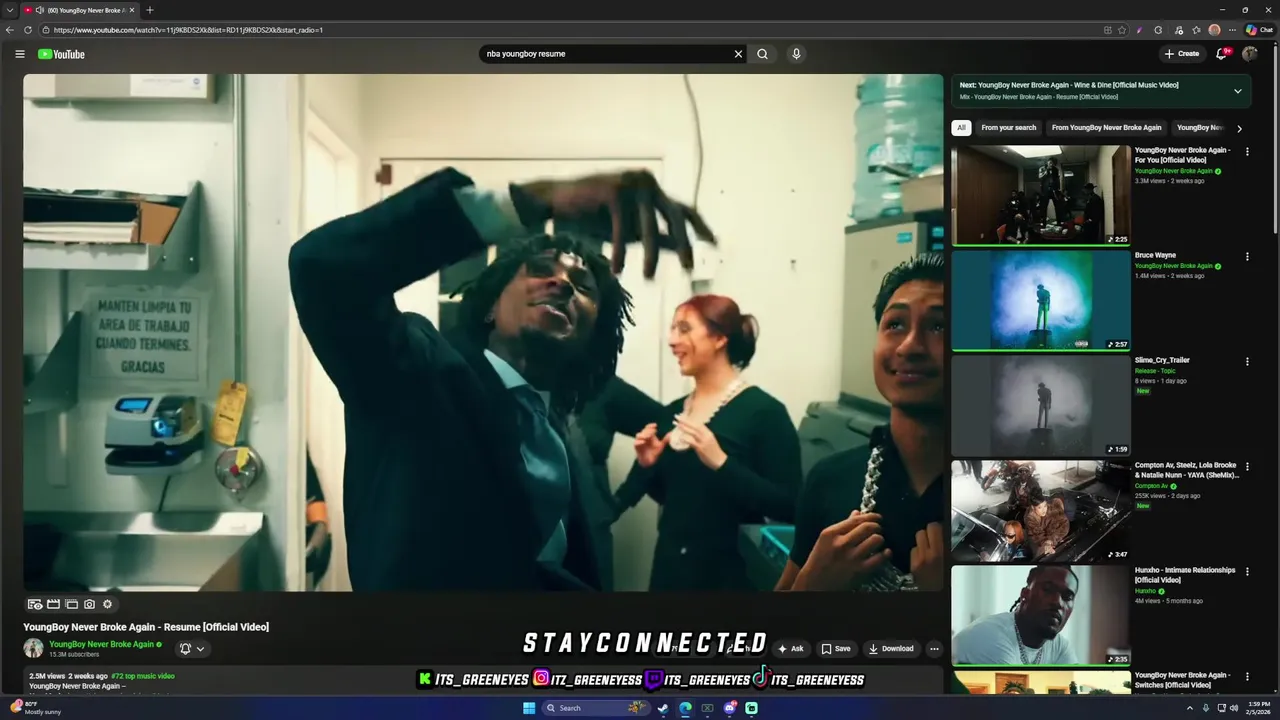The height and width of the screenshot is (720, 1280).
Task: Open the YouTube account avatar menu
Action: (x=1249, y=54)
